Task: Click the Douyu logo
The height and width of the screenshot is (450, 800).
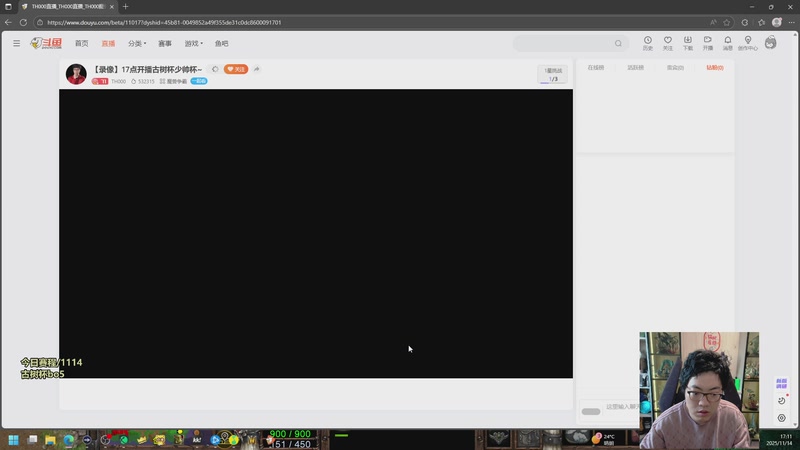Action: click(46, 43)
